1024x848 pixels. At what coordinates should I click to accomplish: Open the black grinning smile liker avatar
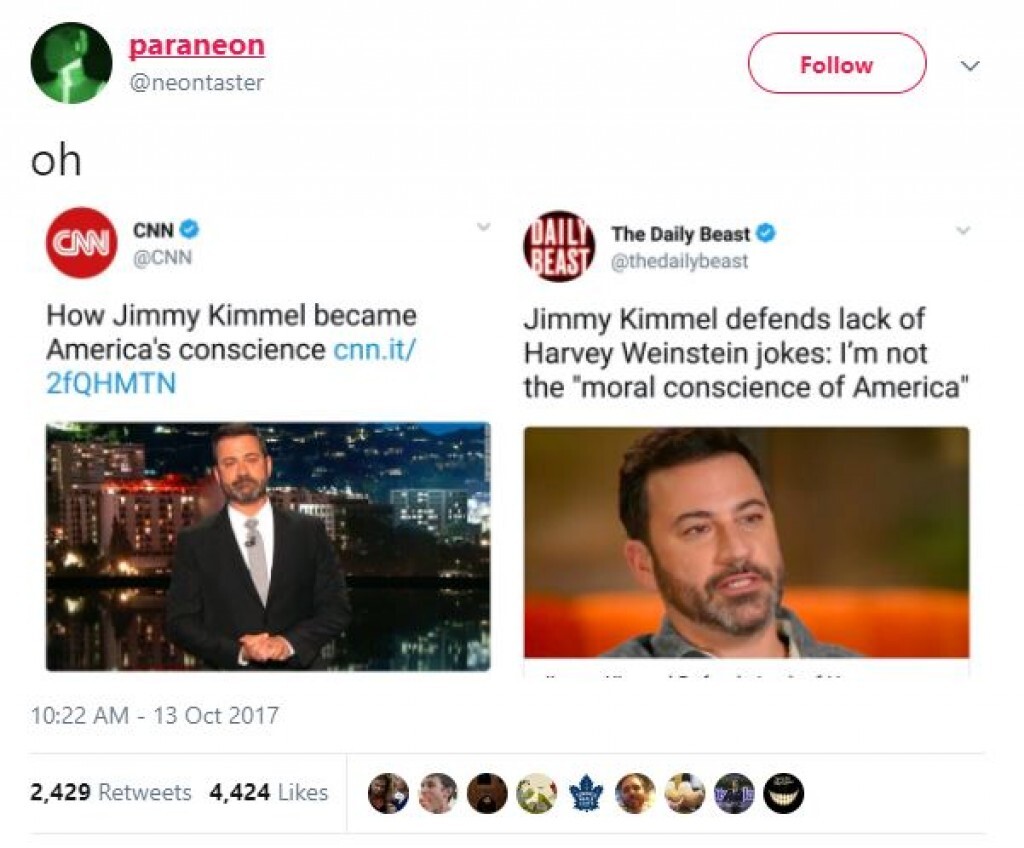(x=784, y=793)
